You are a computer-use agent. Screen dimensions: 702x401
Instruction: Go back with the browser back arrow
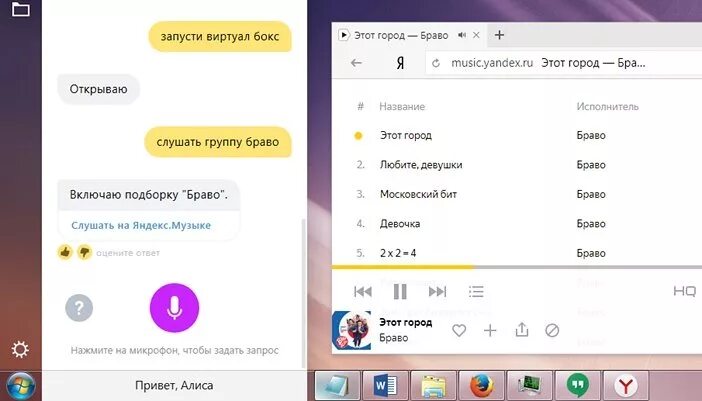pyautogui.click(x=356, y=63)
